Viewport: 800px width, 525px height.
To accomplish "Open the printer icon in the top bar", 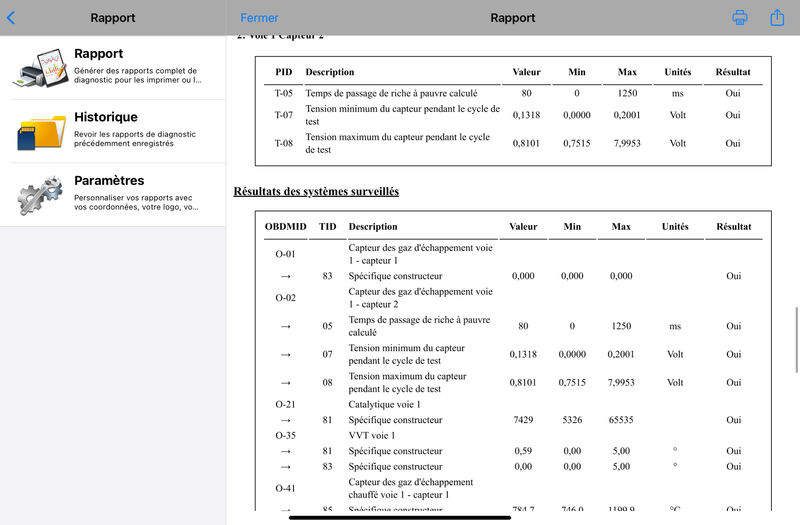I will [740, 18].
